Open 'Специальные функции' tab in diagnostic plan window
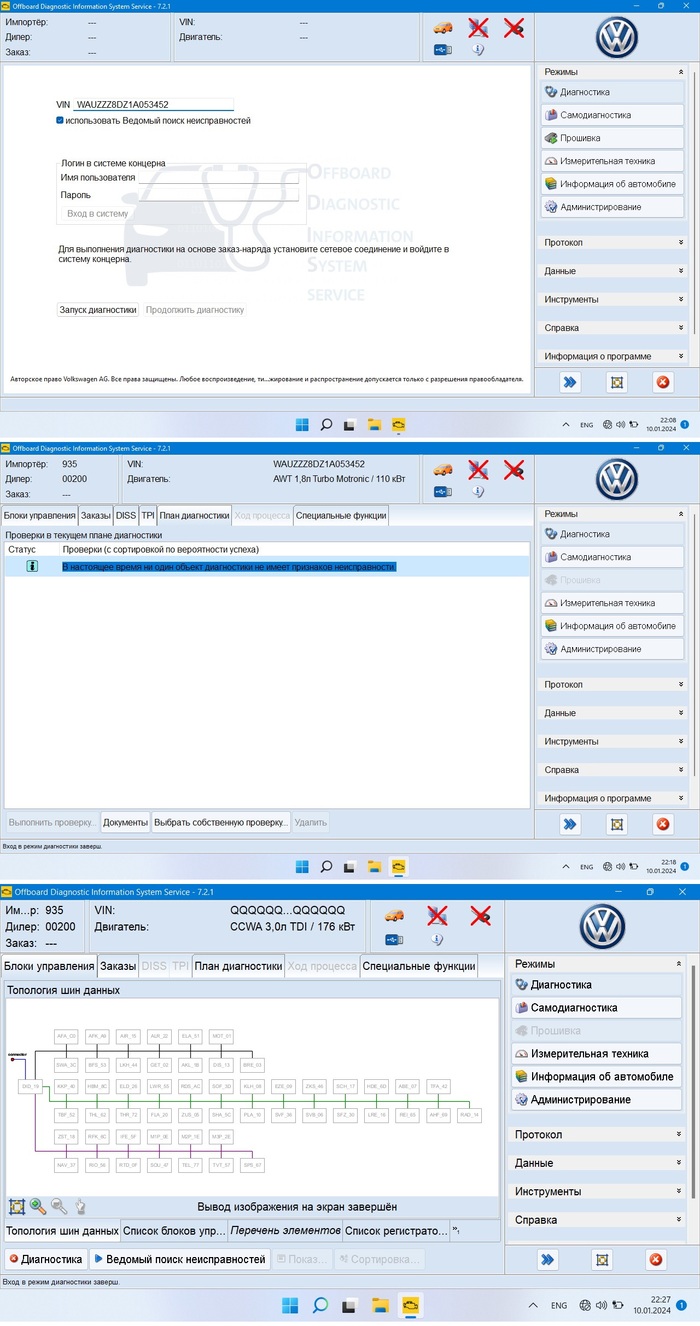 coord(342,516)
